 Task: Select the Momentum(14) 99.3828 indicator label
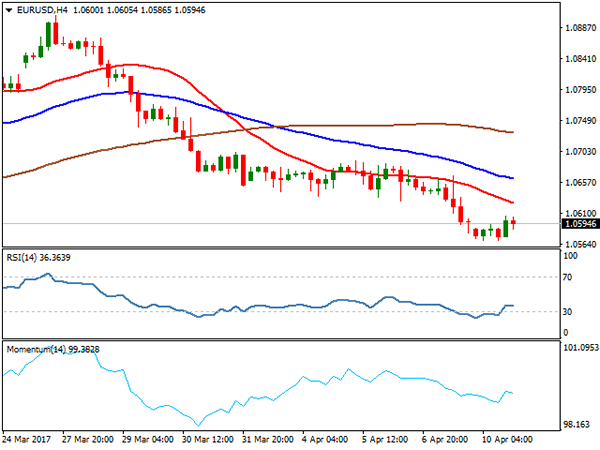53,349
